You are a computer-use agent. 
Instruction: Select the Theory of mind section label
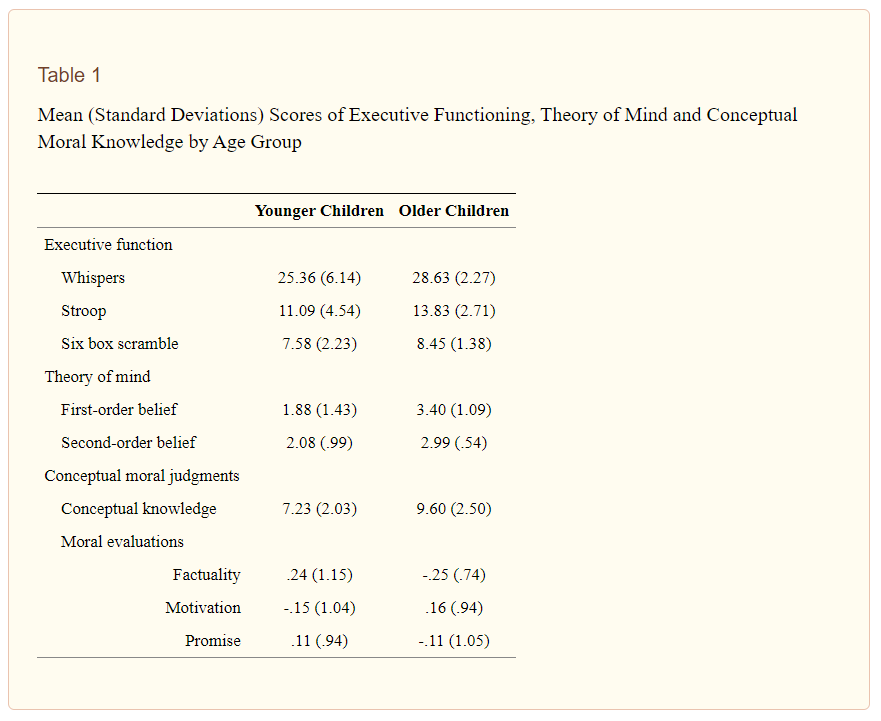(98, 377)
